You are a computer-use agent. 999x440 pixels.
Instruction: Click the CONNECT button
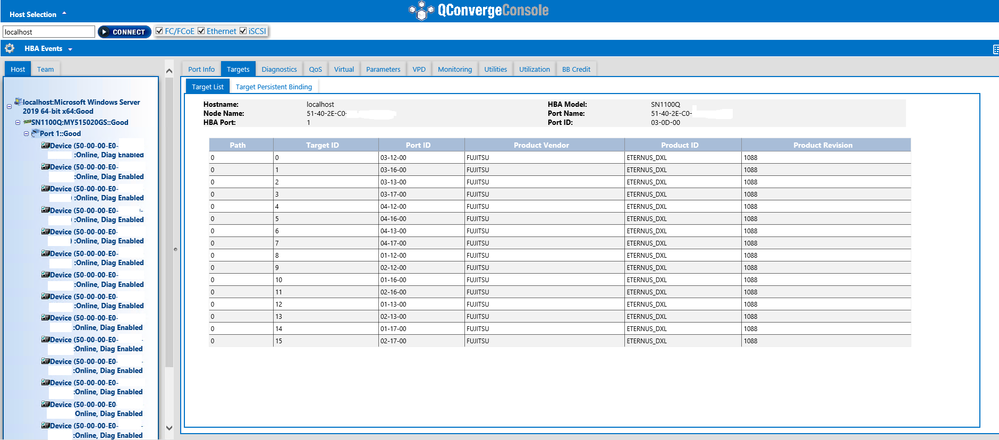coord(124,32)
